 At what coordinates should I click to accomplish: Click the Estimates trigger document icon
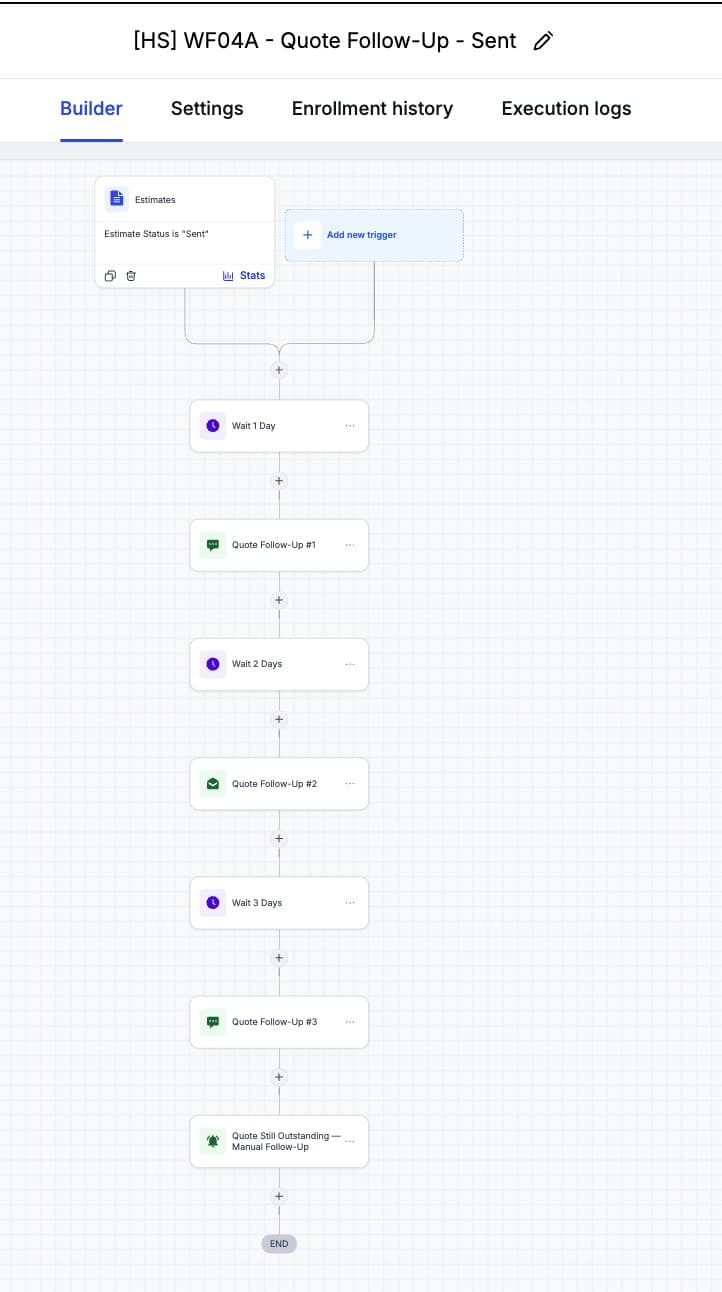[x=117, y=199]
